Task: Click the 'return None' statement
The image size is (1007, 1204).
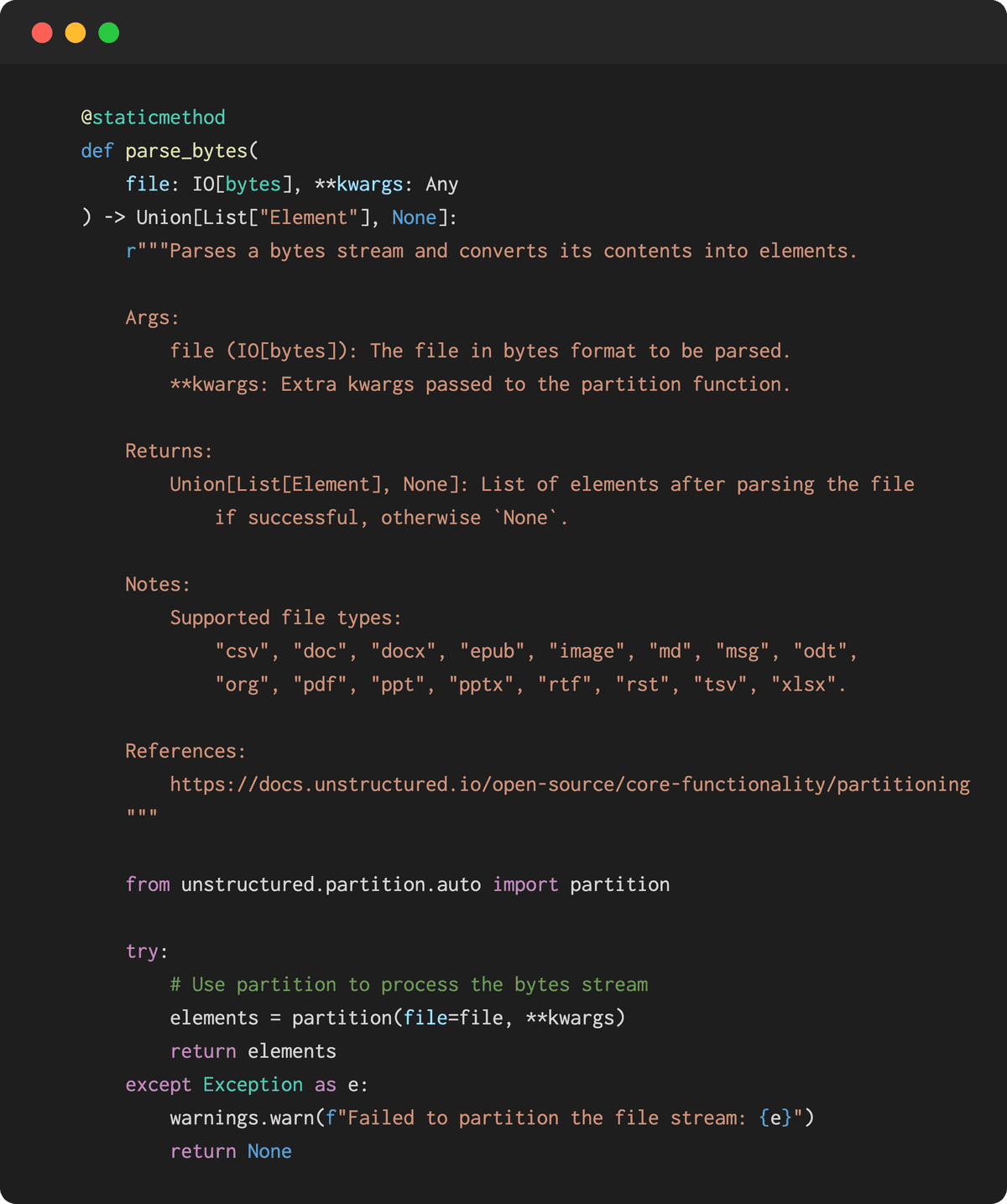Action: click(231, 1152)
